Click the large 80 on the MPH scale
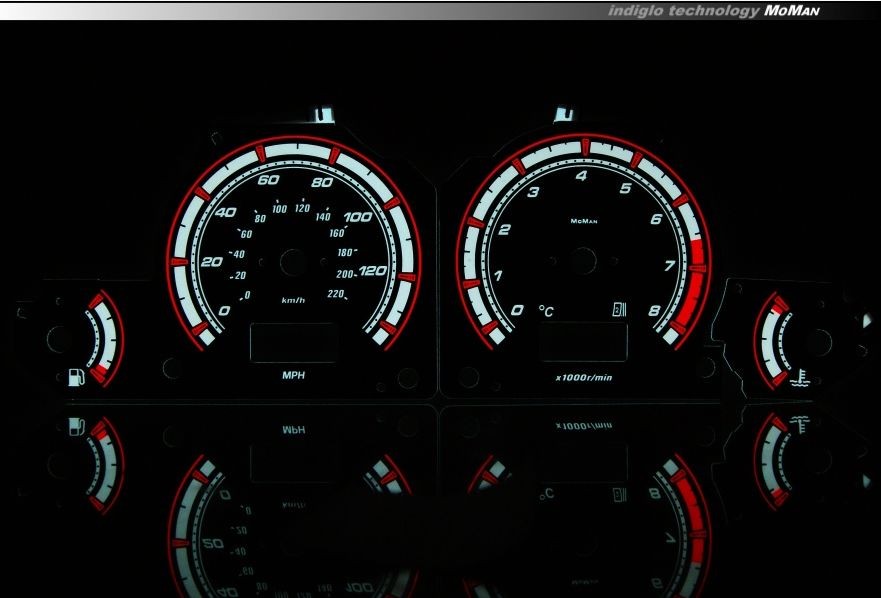 point(322,182)
